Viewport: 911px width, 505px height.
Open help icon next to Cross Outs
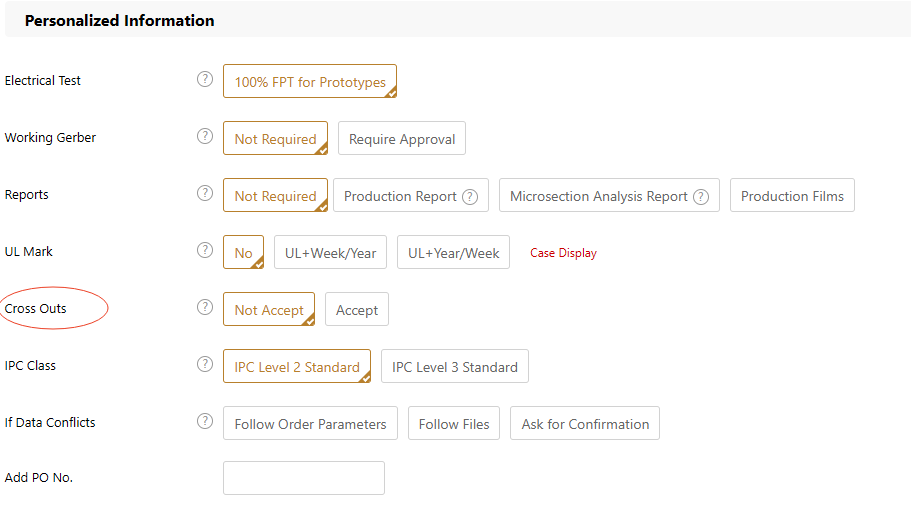pos(205,308)
